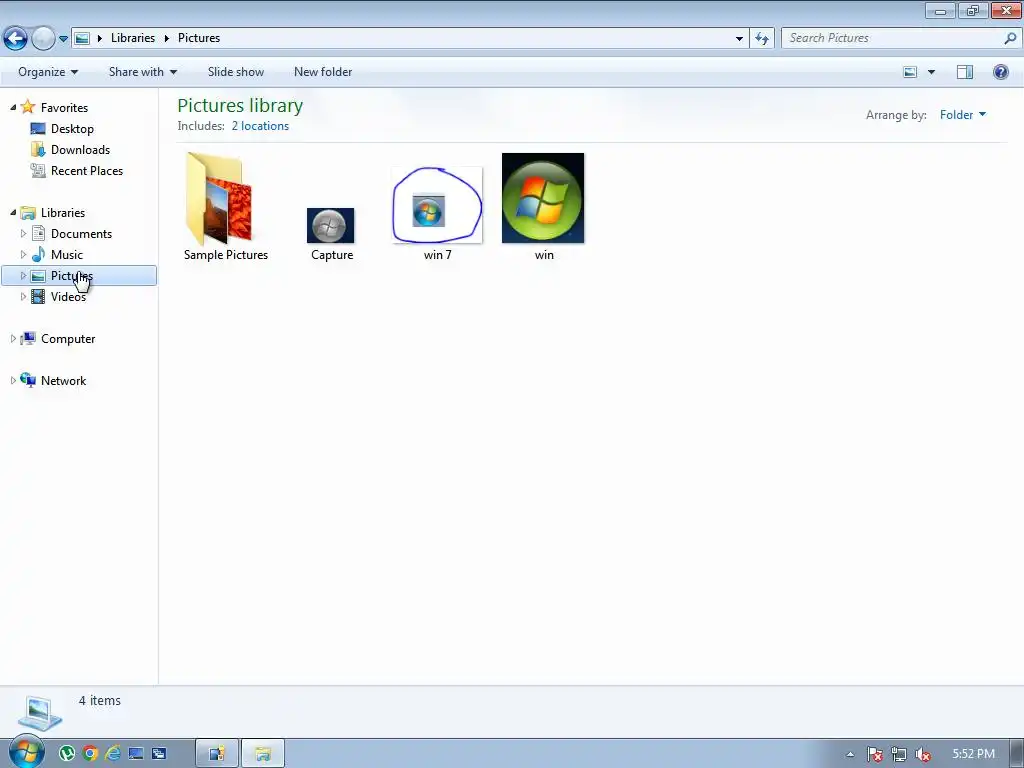
Task: Click the Pictures breadcrumb in address bar
Action: click(x=199, y=38)
